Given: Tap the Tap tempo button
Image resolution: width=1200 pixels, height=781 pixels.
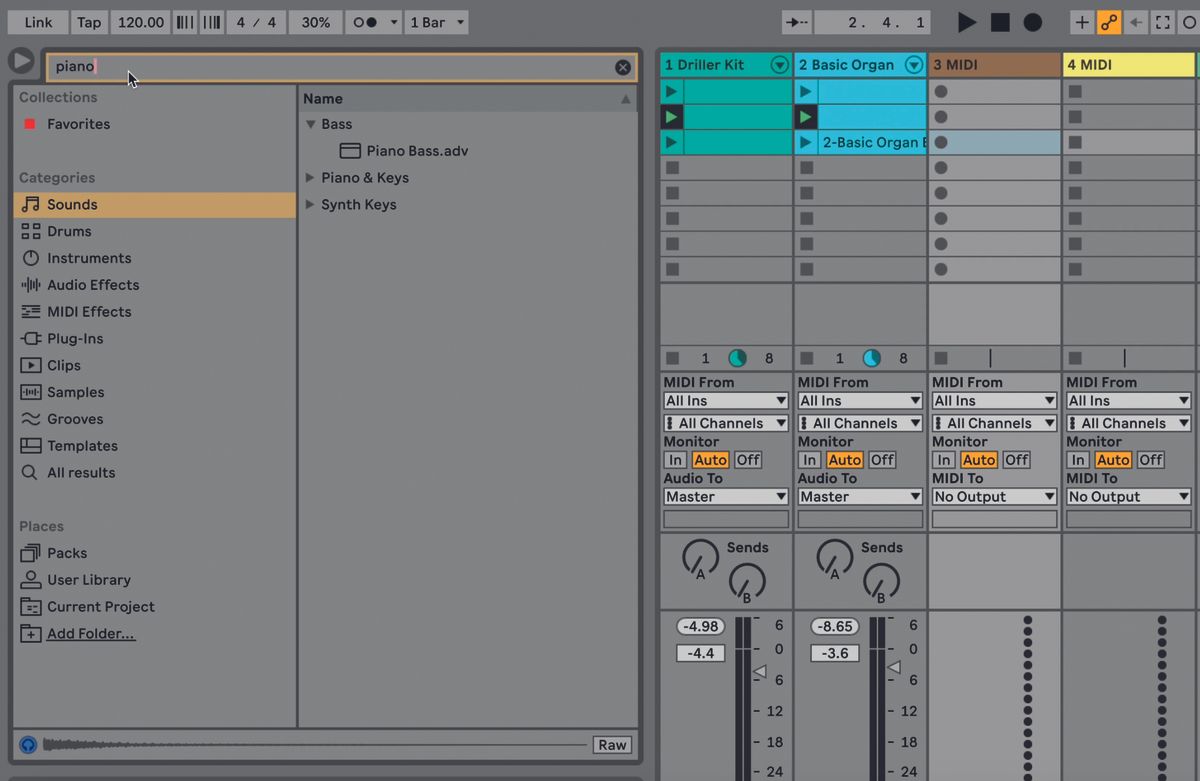Looking at the screenshot, I should [89, 22].
